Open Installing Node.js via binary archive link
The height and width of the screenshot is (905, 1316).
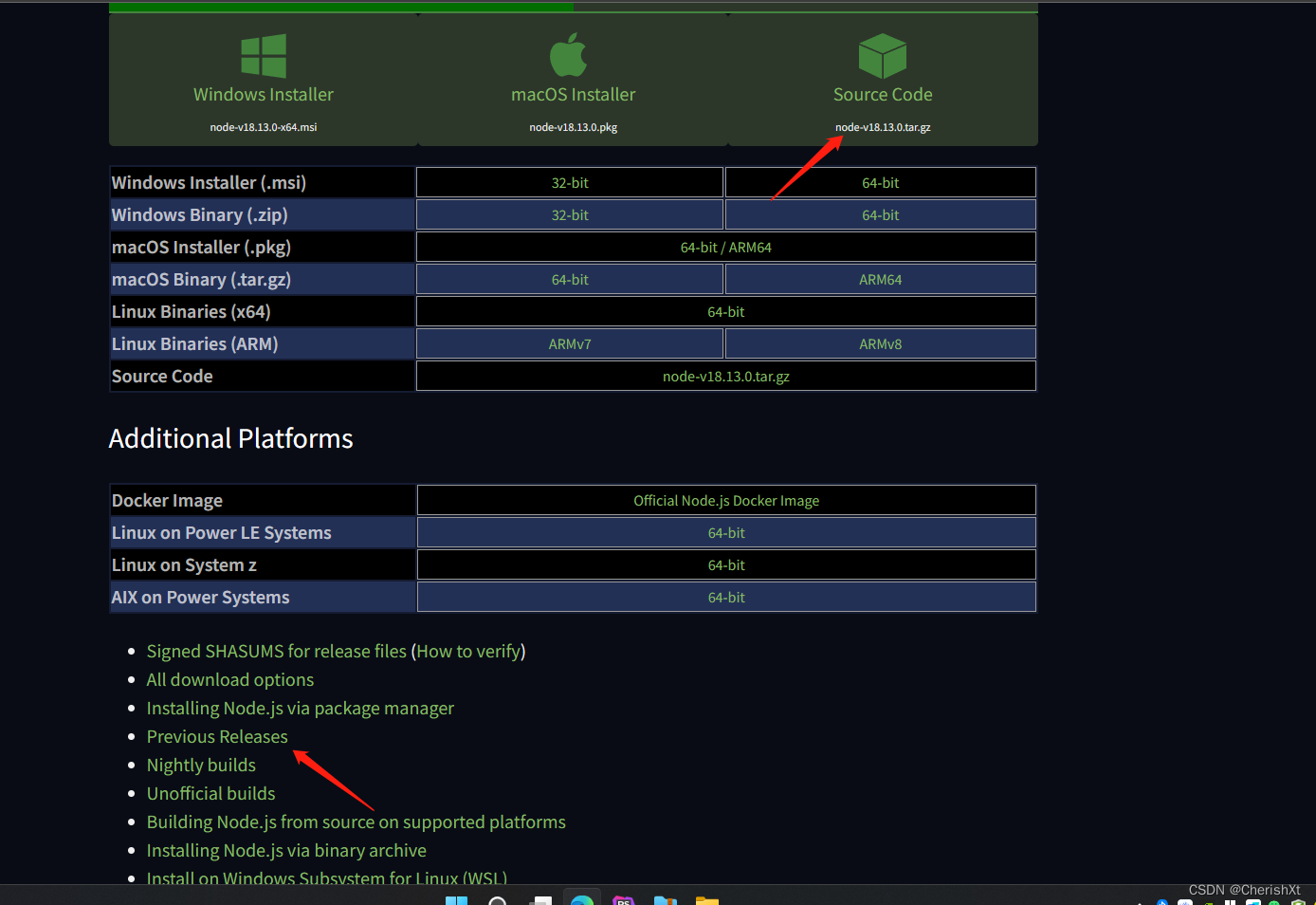286,851
